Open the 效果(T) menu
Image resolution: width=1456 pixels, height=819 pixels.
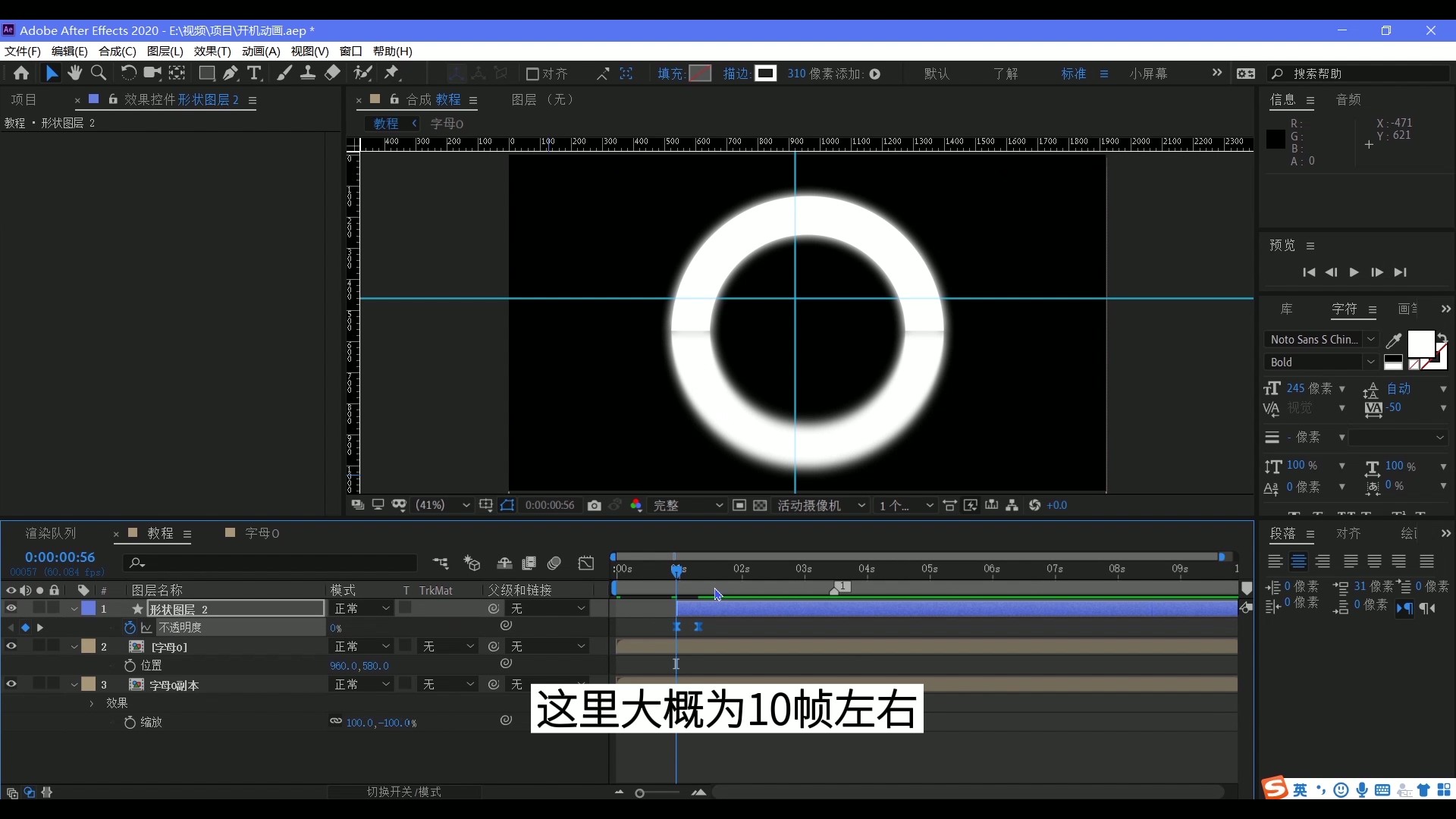pos(212,52)
